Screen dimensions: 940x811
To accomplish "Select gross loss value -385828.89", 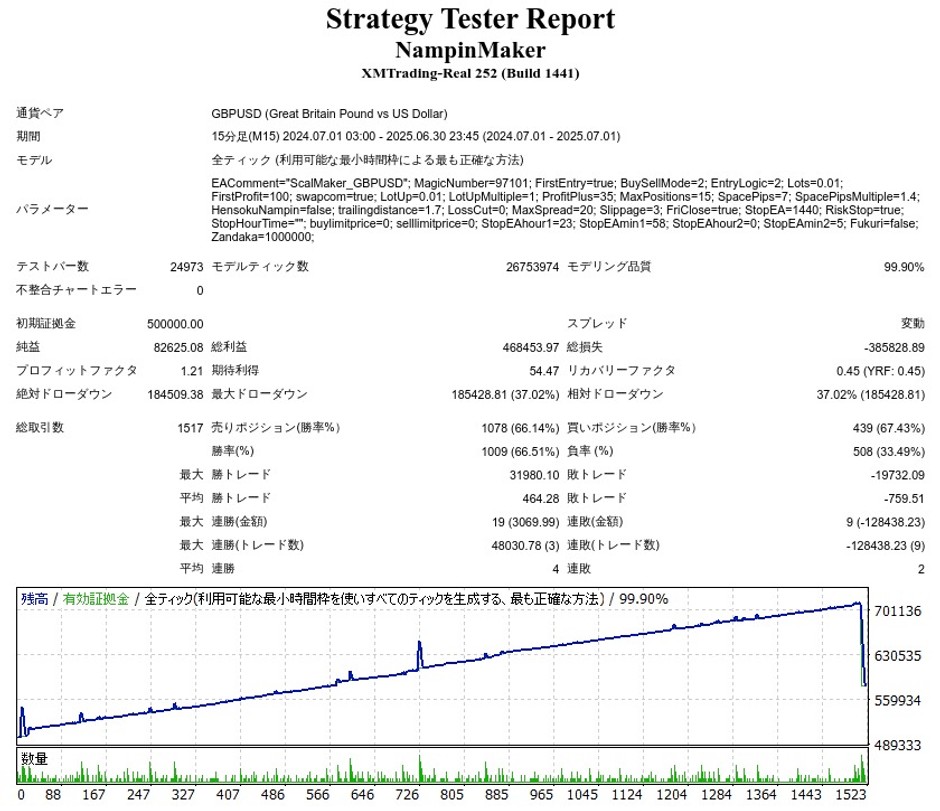I will tap(894, 348).
